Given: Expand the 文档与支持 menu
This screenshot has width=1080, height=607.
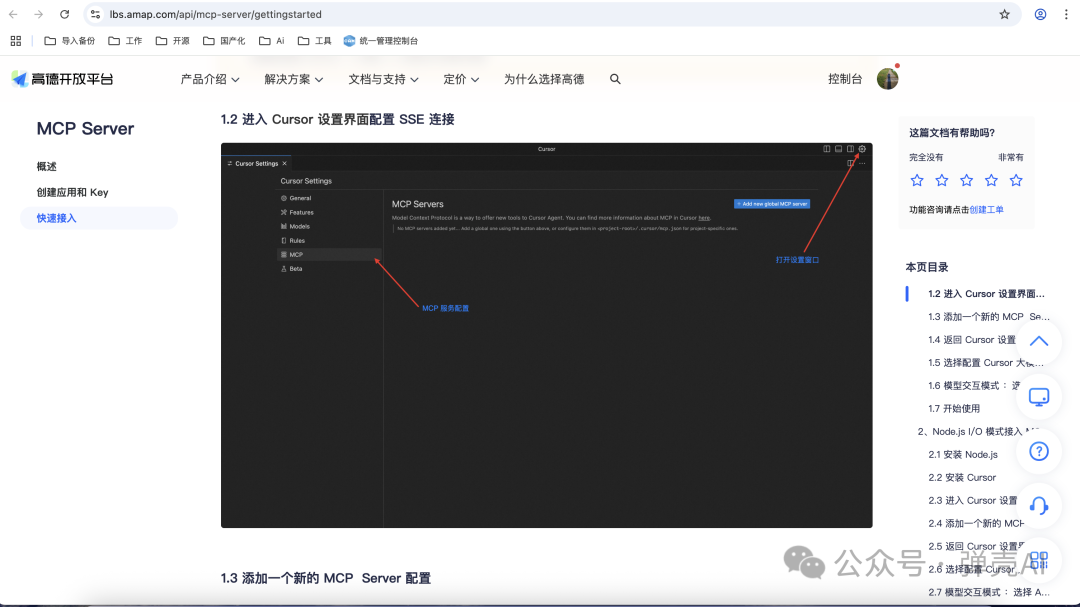Looking at the screenshot, I should (x=383, y=79).
